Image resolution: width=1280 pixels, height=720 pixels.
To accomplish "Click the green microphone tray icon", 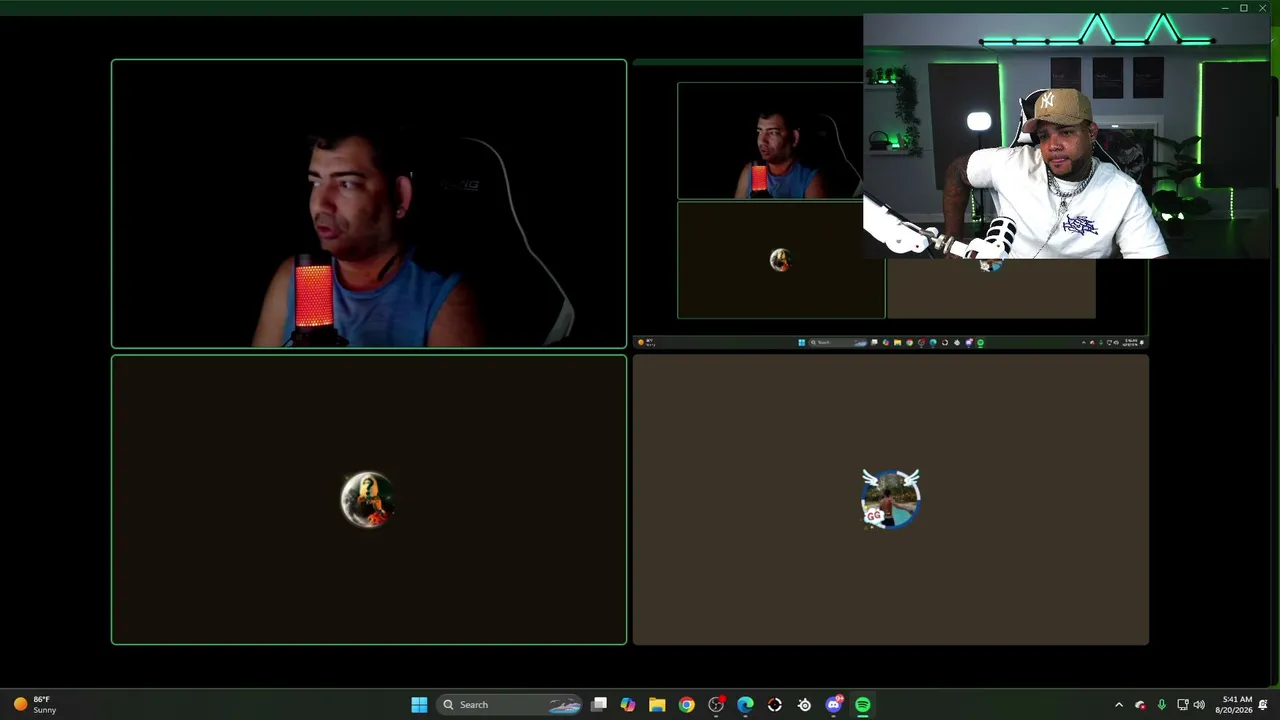I will pos(1161,705).
